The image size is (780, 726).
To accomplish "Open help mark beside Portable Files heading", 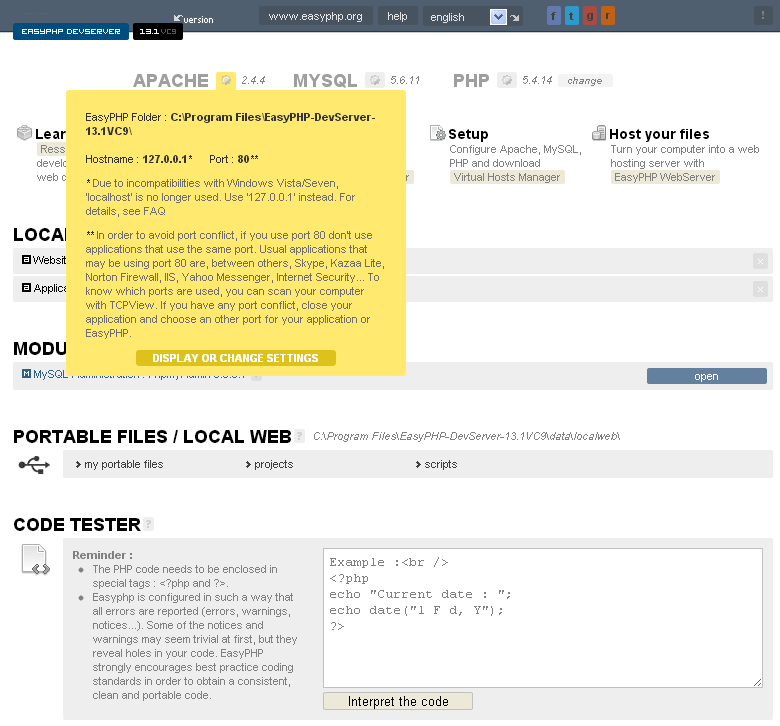I will (x=299, y=436).
